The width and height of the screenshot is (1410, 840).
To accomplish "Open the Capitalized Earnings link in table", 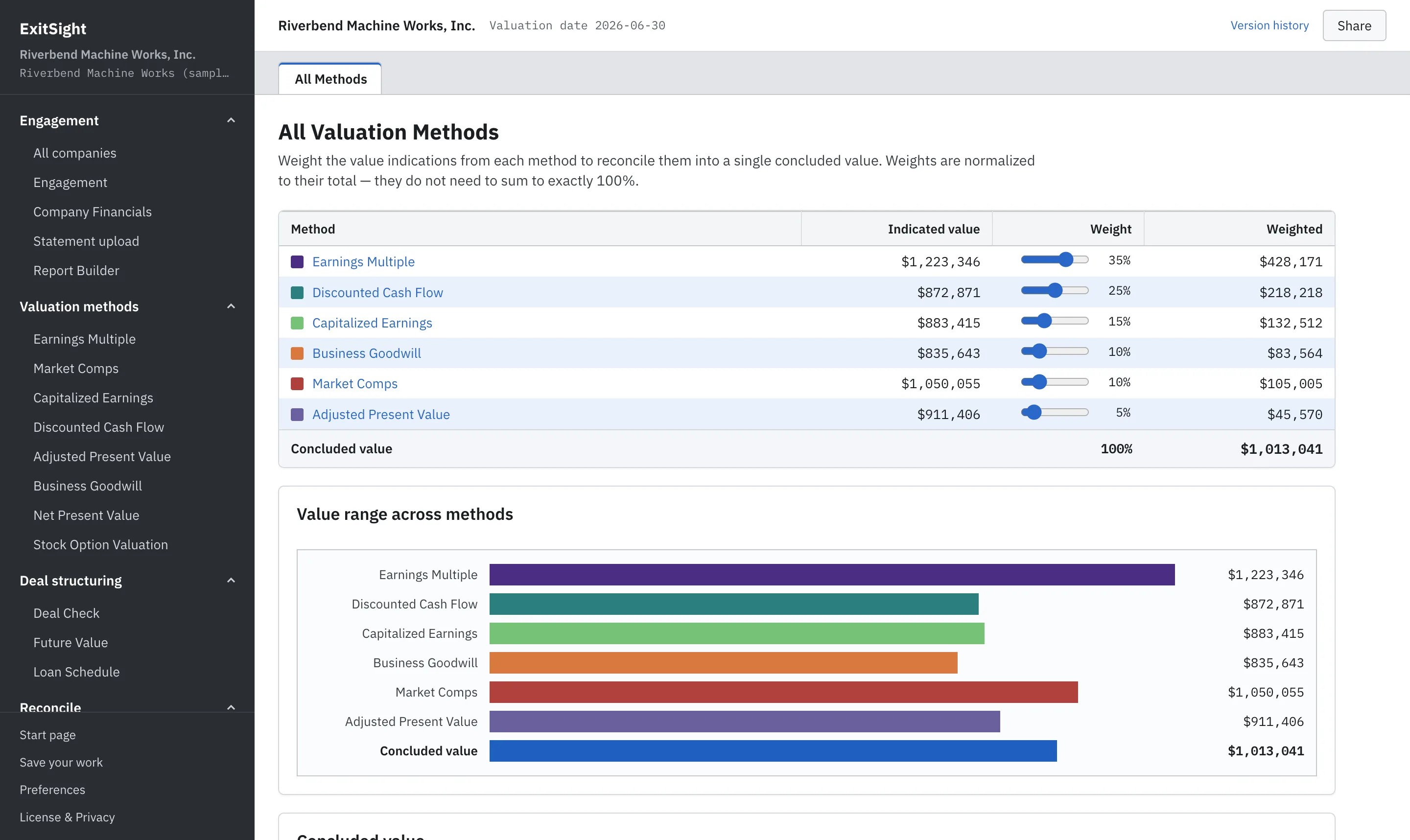I will coord(372,323).
